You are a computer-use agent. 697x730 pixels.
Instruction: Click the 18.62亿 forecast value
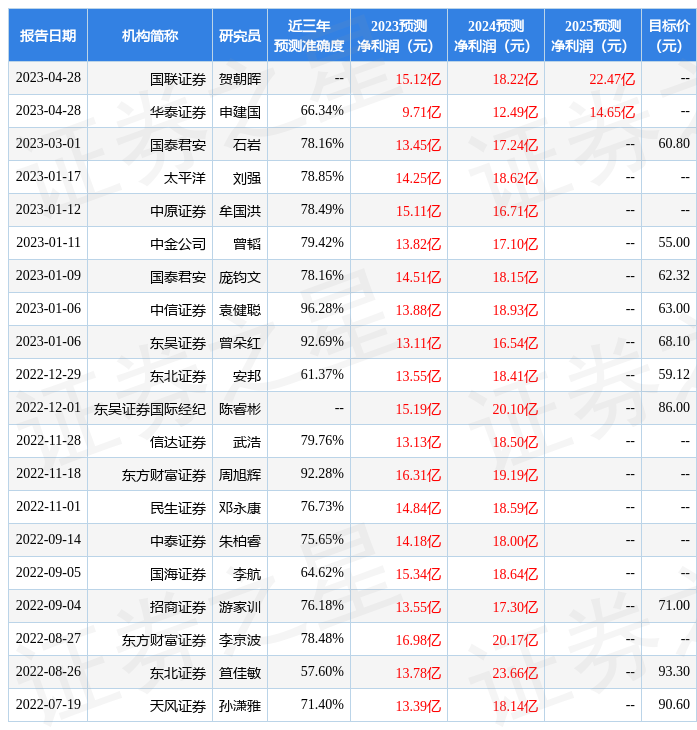tap(515, 178)
